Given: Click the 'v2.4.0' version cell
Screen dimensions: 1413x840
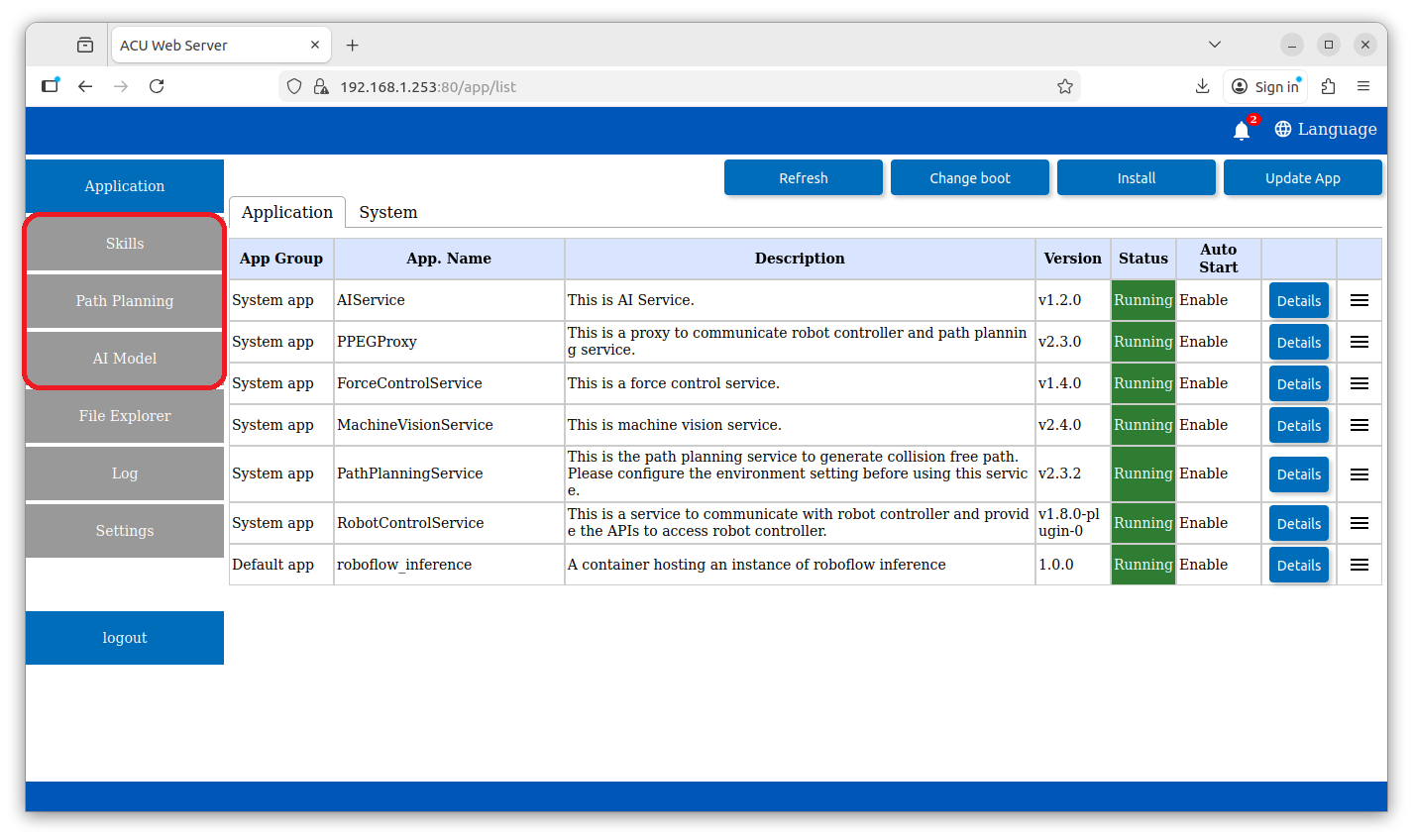Looking at the screenshot, I should click(1072, 425).
